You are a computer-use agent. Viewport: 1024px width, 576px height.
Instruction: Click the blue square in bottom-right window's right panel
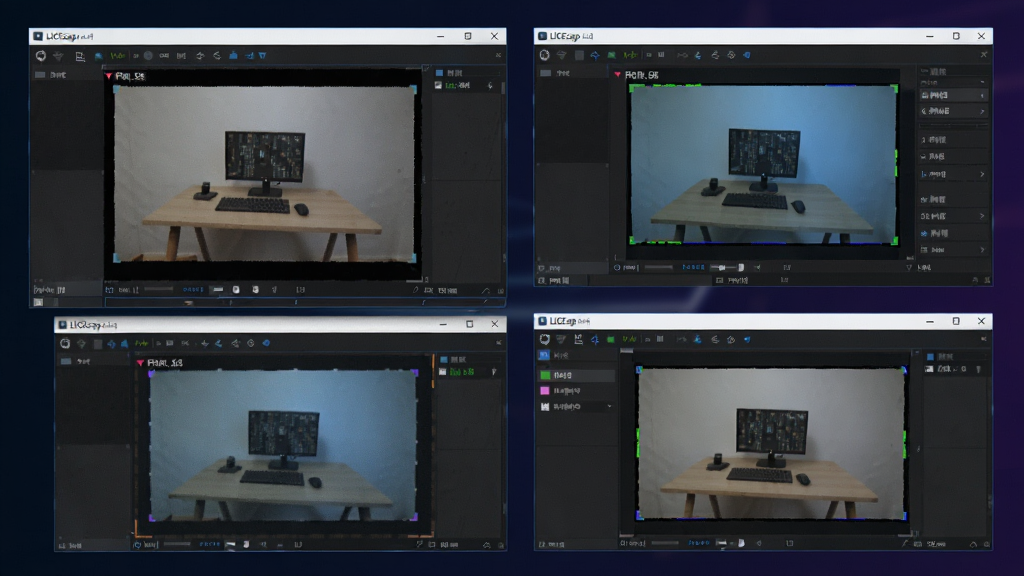pyautogui.click(x=931, y=357)
